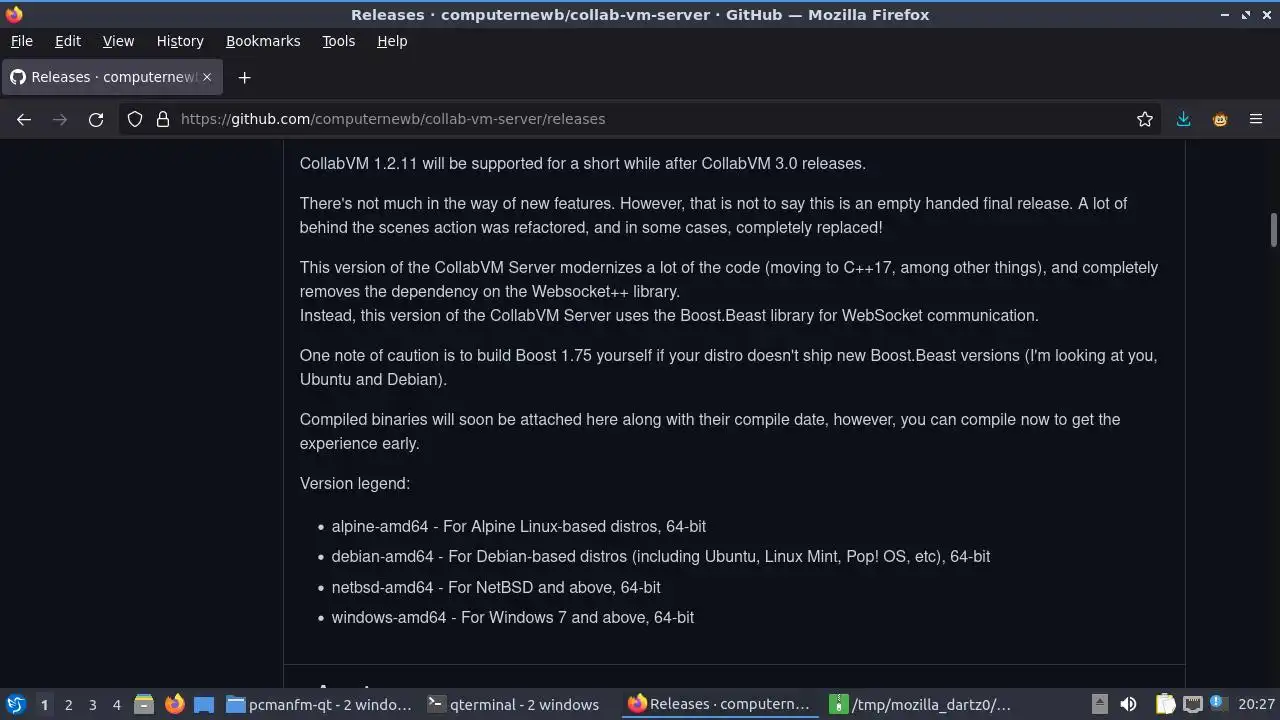Click the windows-amd64 list item

pos(513,617)
